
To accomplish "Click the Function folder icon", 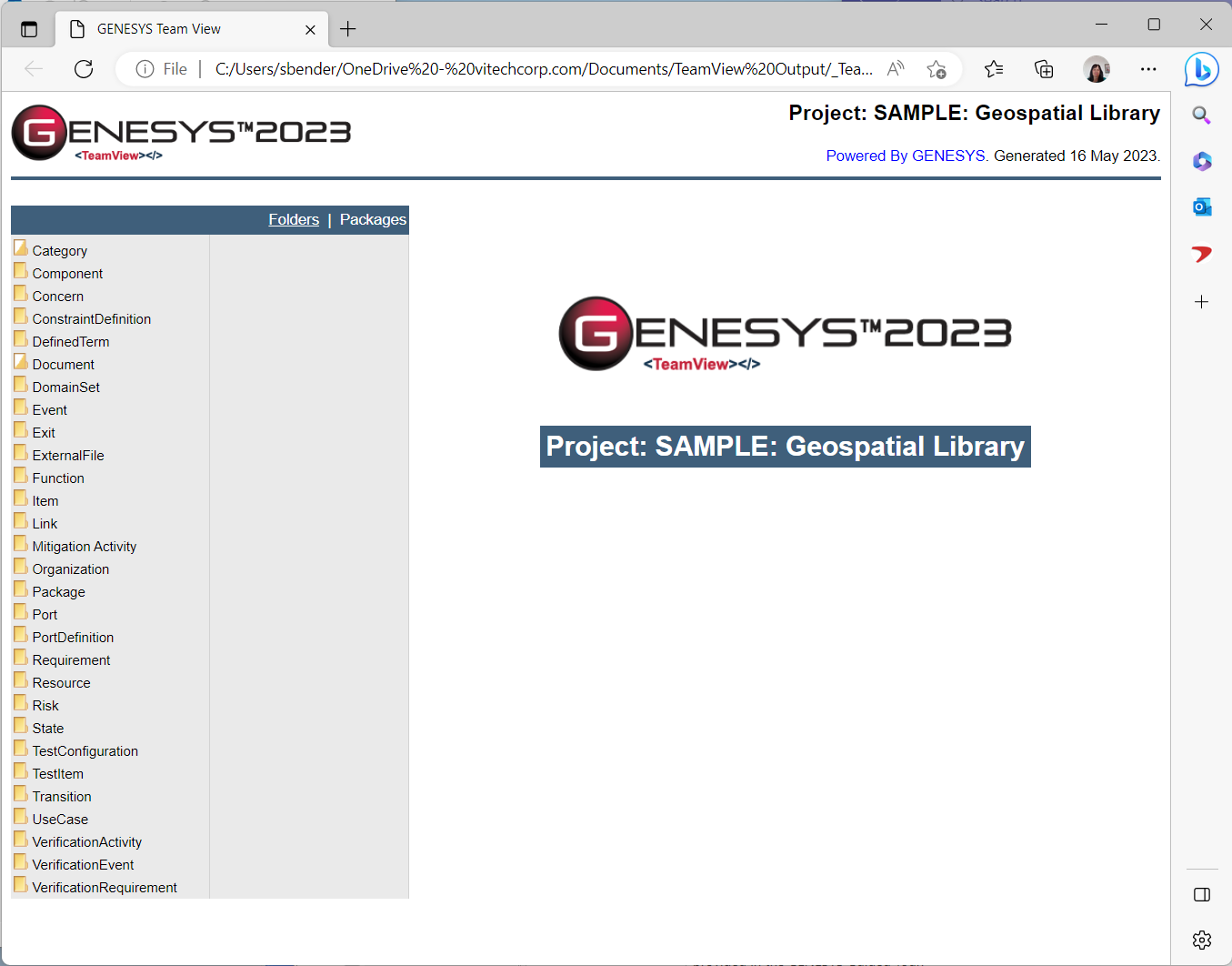I will (21, 476).
